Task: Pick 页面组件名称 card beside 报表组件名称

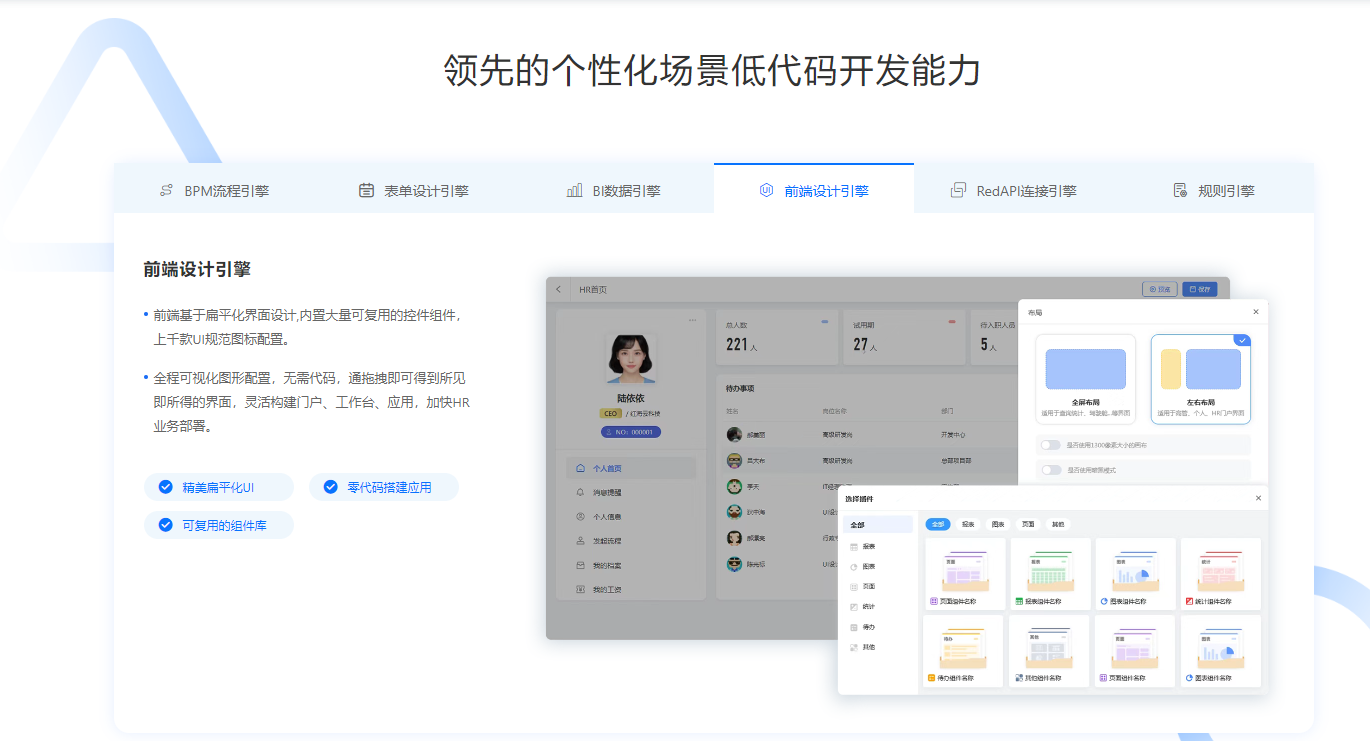Action: coord(964,574)
